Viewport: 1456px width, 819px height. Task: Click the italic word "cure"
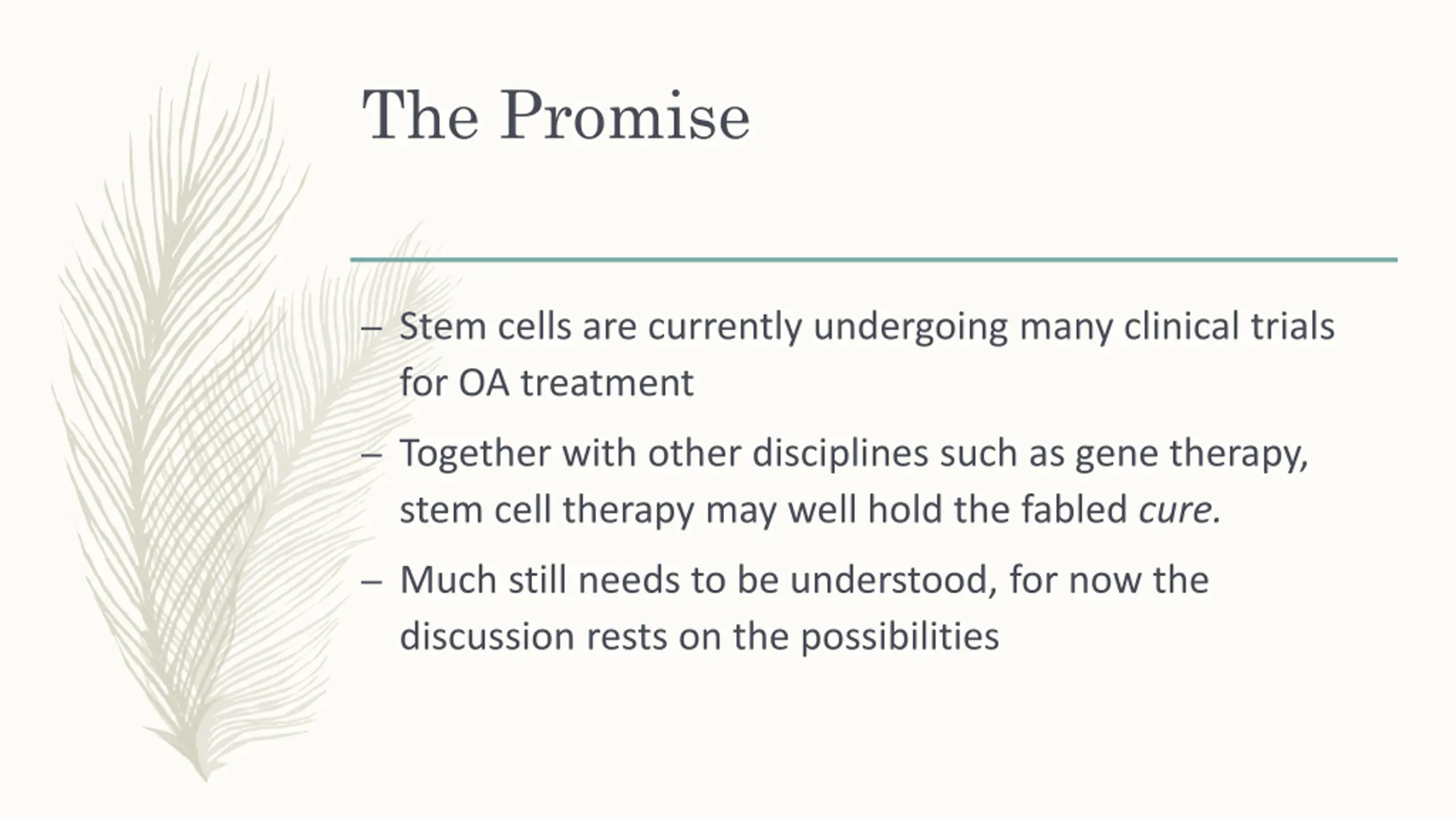click(1174, 510)
